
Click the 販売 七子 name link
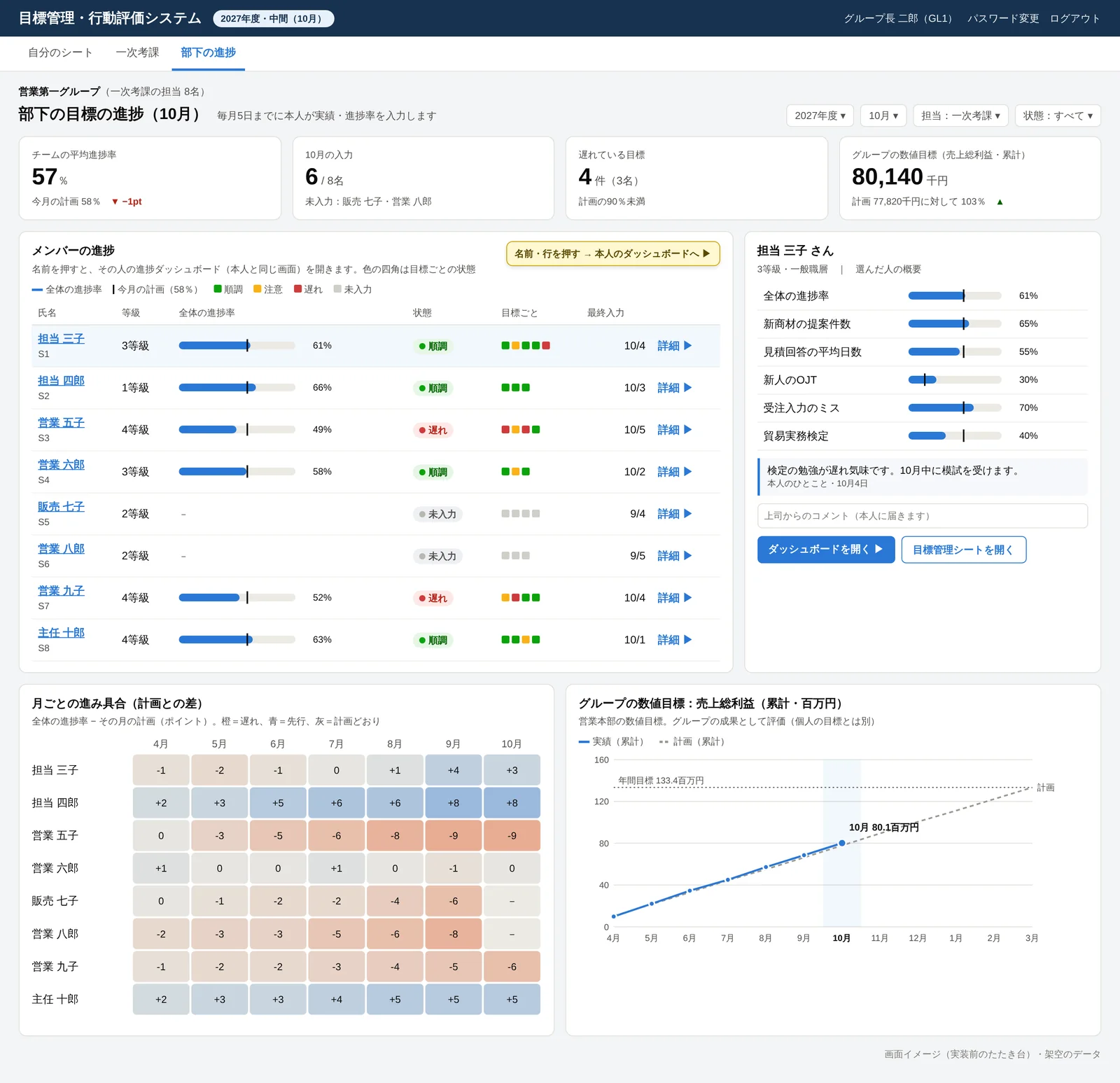61,506
